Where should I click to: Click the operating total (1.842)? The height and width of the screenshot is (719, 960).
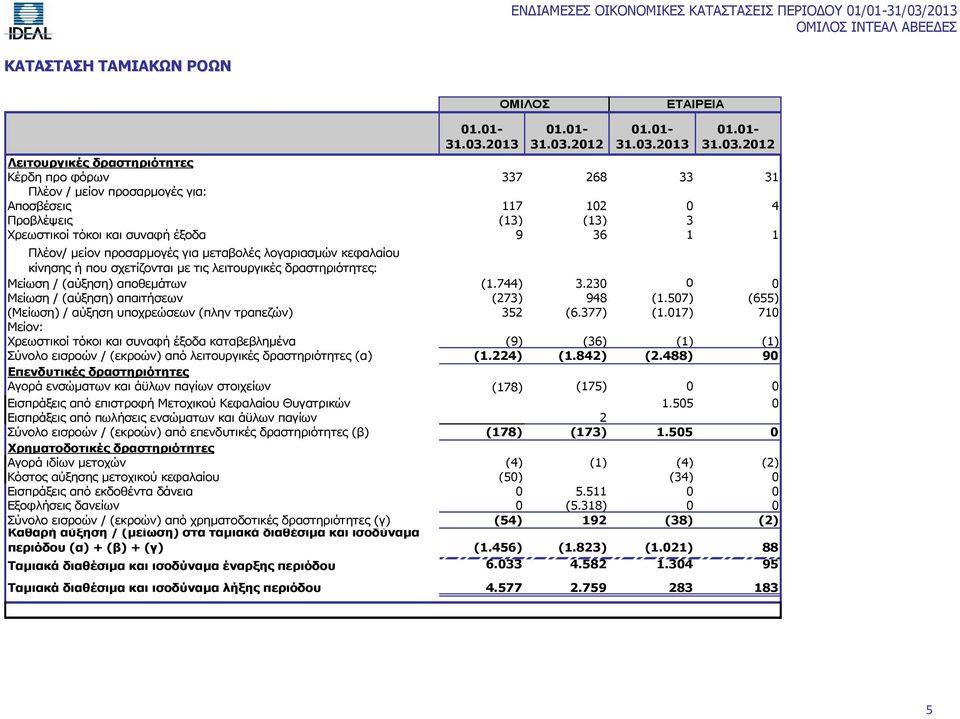tap(583, 356)
